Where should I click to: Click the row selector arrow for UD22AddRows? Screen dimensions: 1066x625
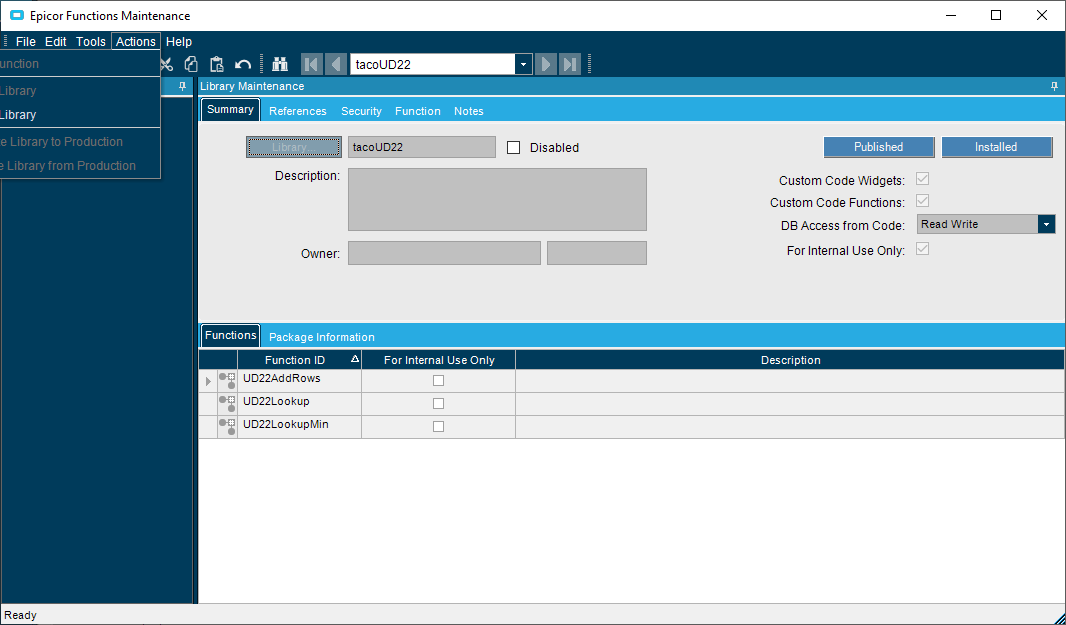(208, 382)
